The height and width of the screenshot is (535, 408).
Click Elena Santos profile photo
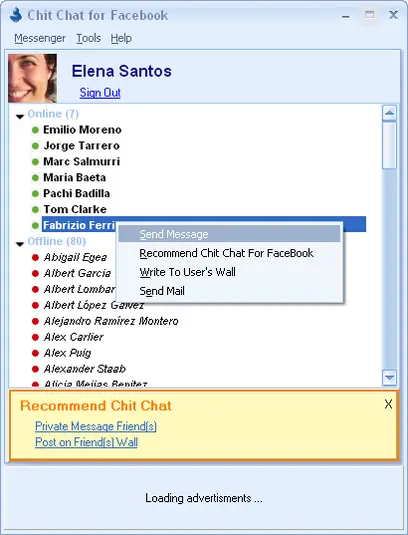[32, 78]
